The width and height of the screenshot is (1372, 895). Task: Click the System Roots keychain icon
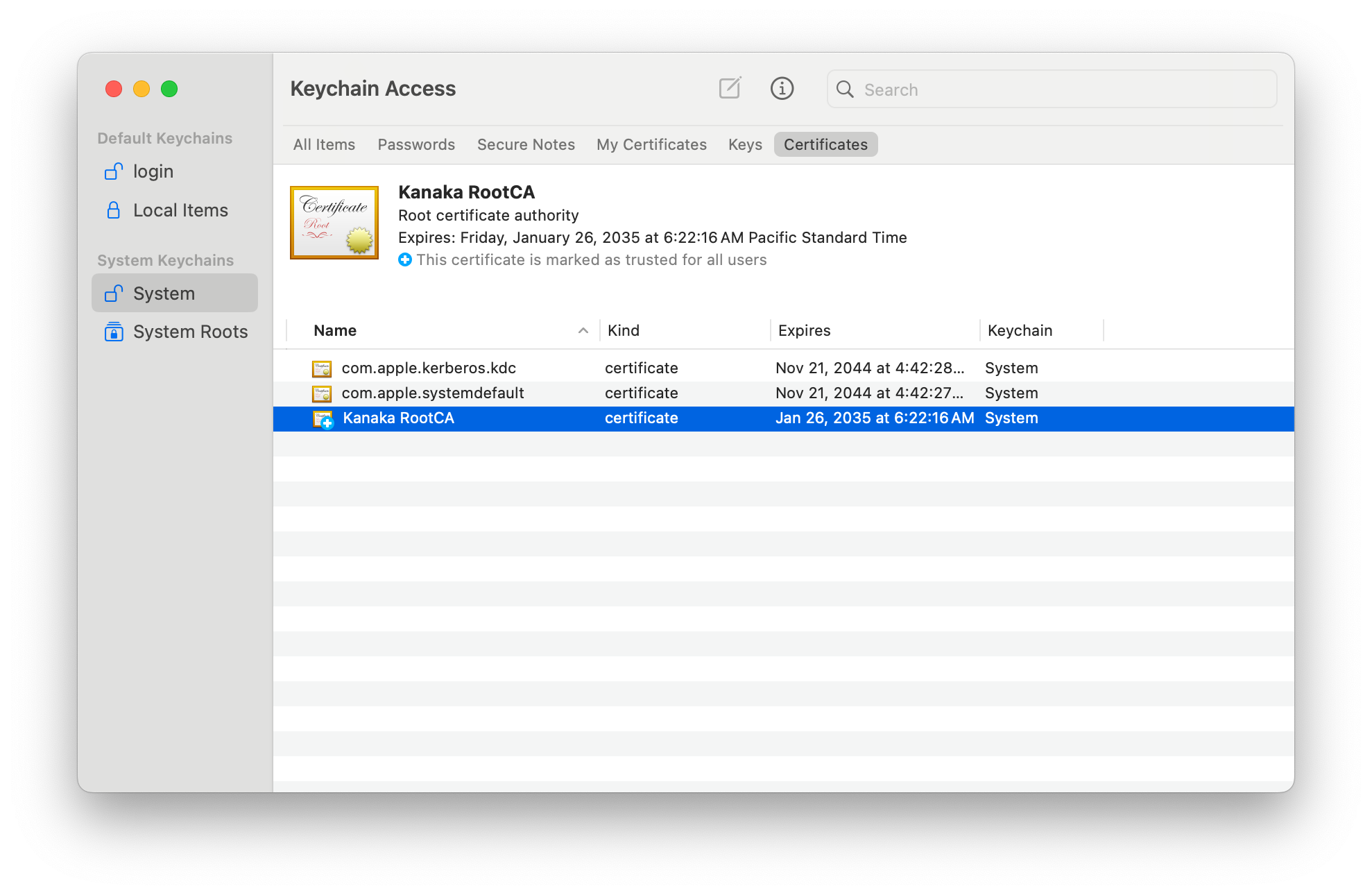click(114, 332)
